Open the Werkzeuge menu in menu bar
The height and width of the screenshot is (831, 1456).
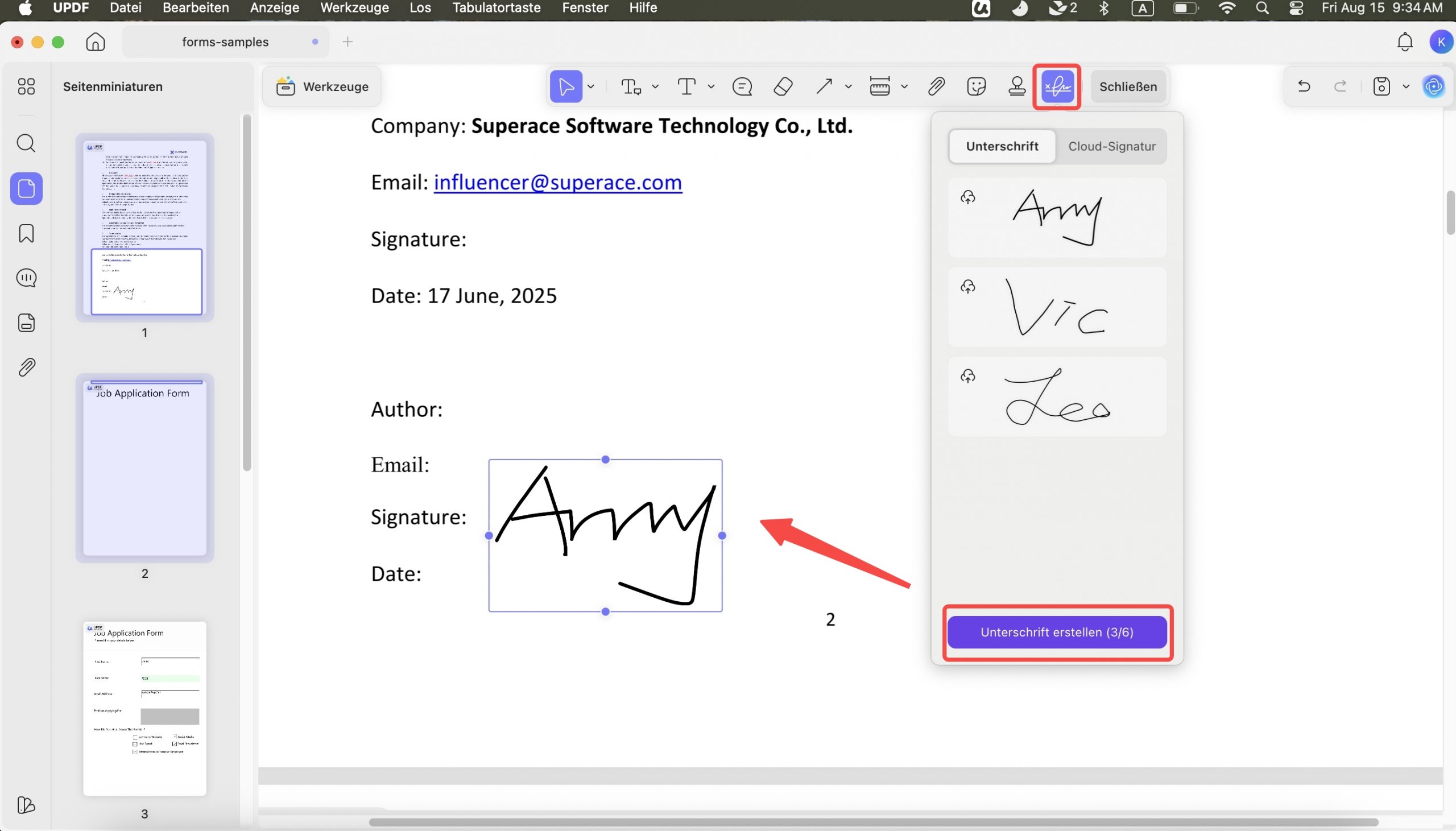point(354,8)
